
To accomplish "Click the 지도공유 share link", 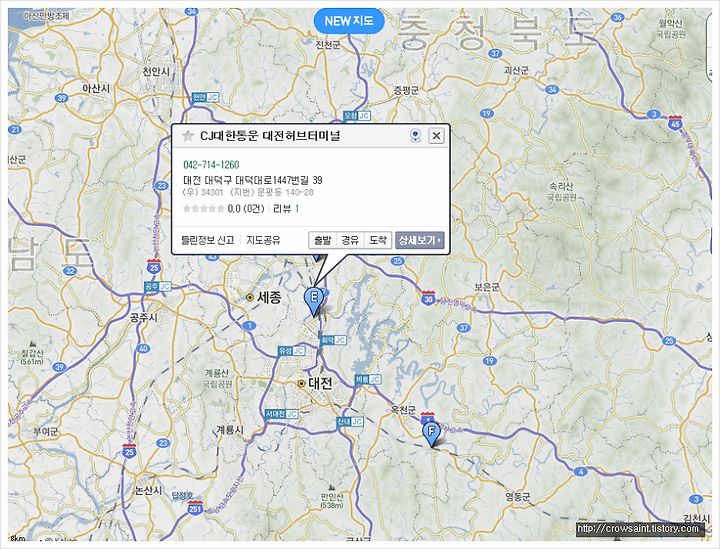I will point(263,240).
